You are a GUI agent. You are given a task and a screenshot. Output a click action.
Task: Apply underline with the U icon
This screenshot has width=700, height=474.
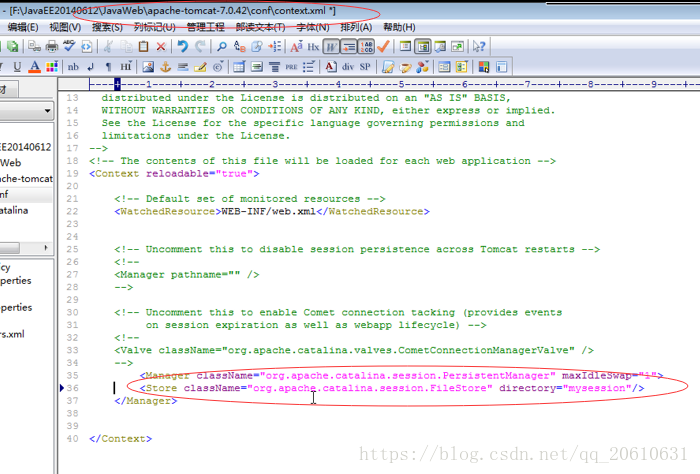(x=17, y=67)
